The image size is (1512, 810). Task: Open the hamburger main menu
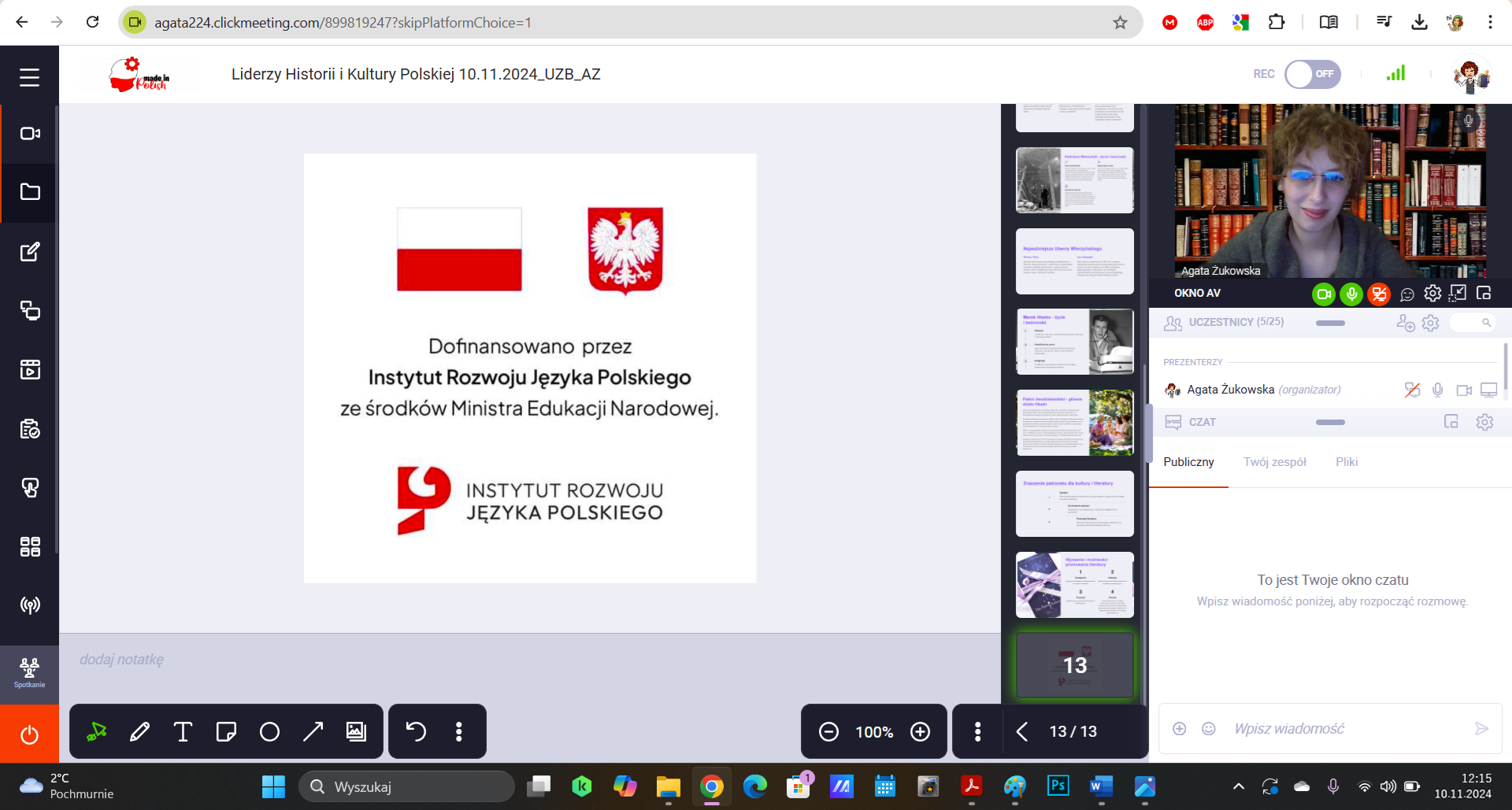[29, 77]
